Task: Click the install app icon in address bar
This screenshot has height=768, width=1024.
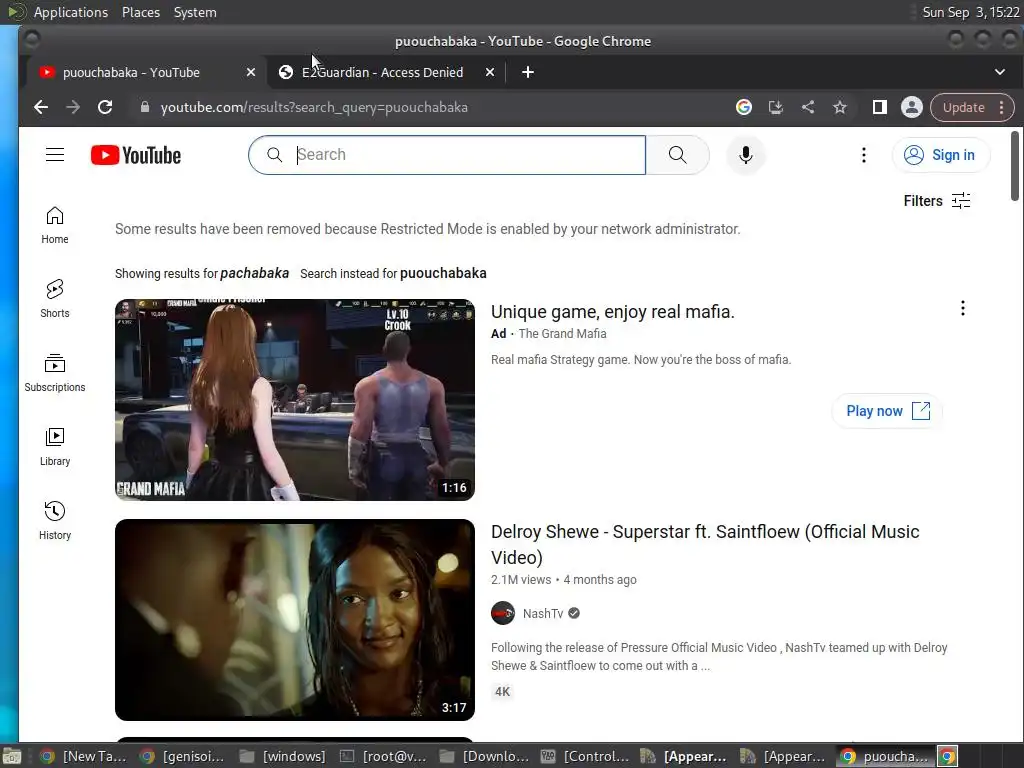Action: pos(775,107)
